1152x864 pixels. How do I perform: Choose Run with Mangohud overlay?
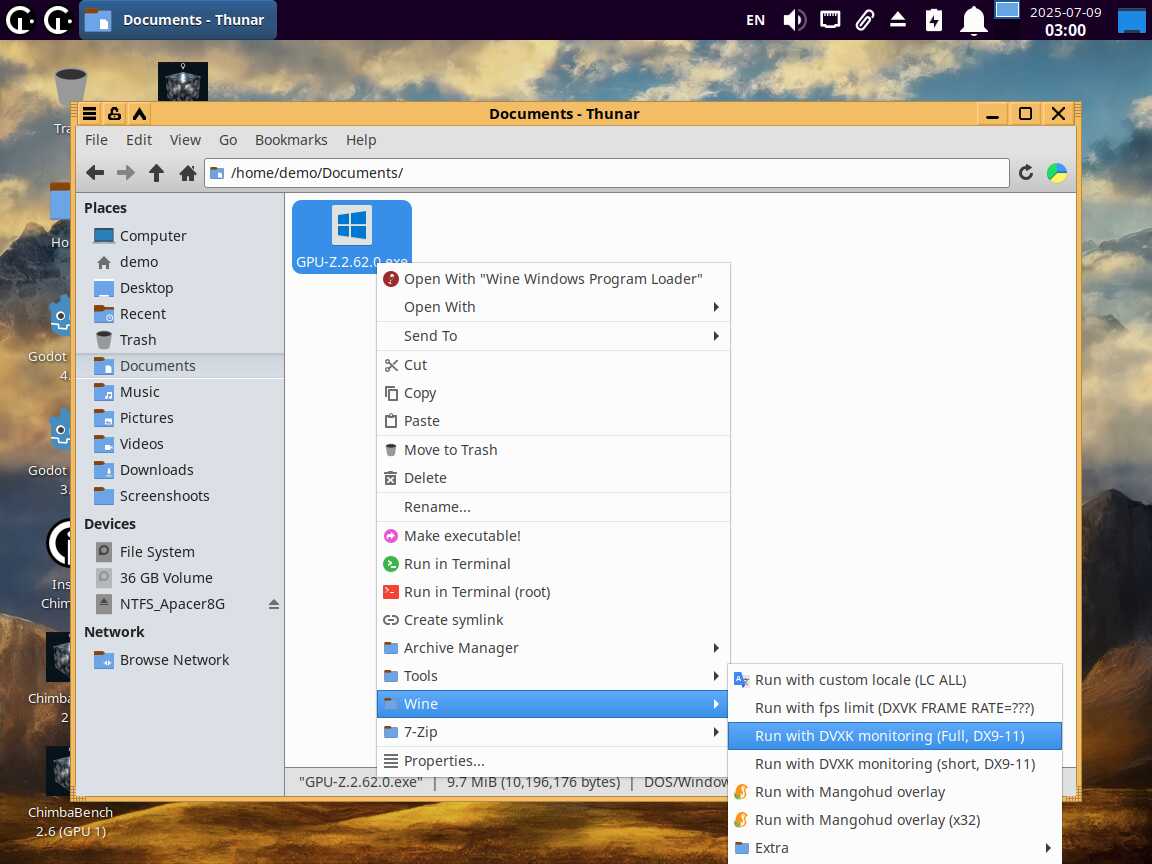(895, 792)
